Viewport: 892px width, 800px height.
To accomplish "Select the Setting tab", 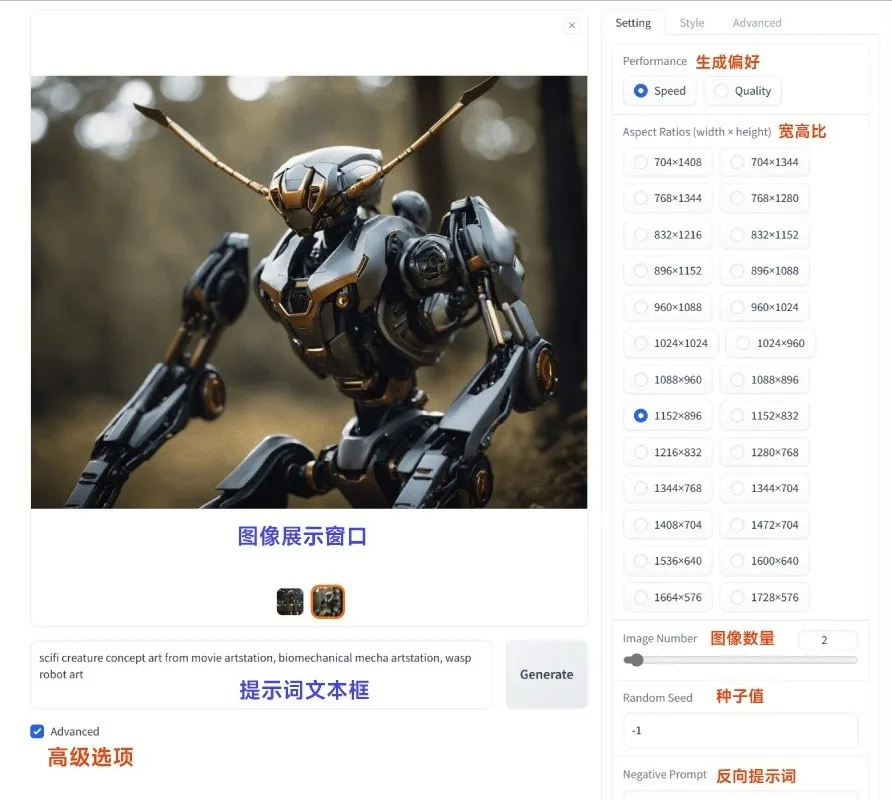I will (x=633, y=23).
